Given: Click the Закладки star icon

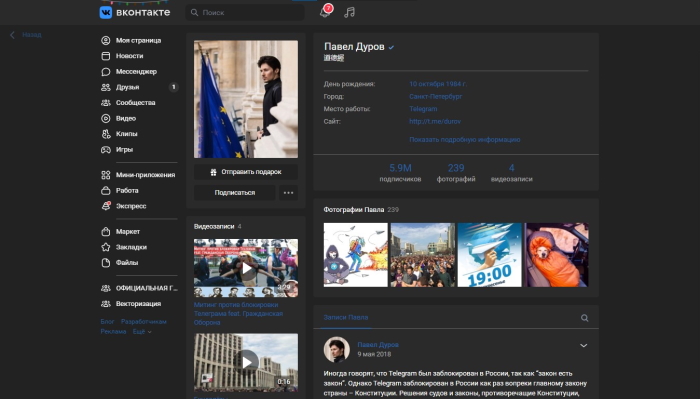Looking at the screenshot, I should click(106, 247).
